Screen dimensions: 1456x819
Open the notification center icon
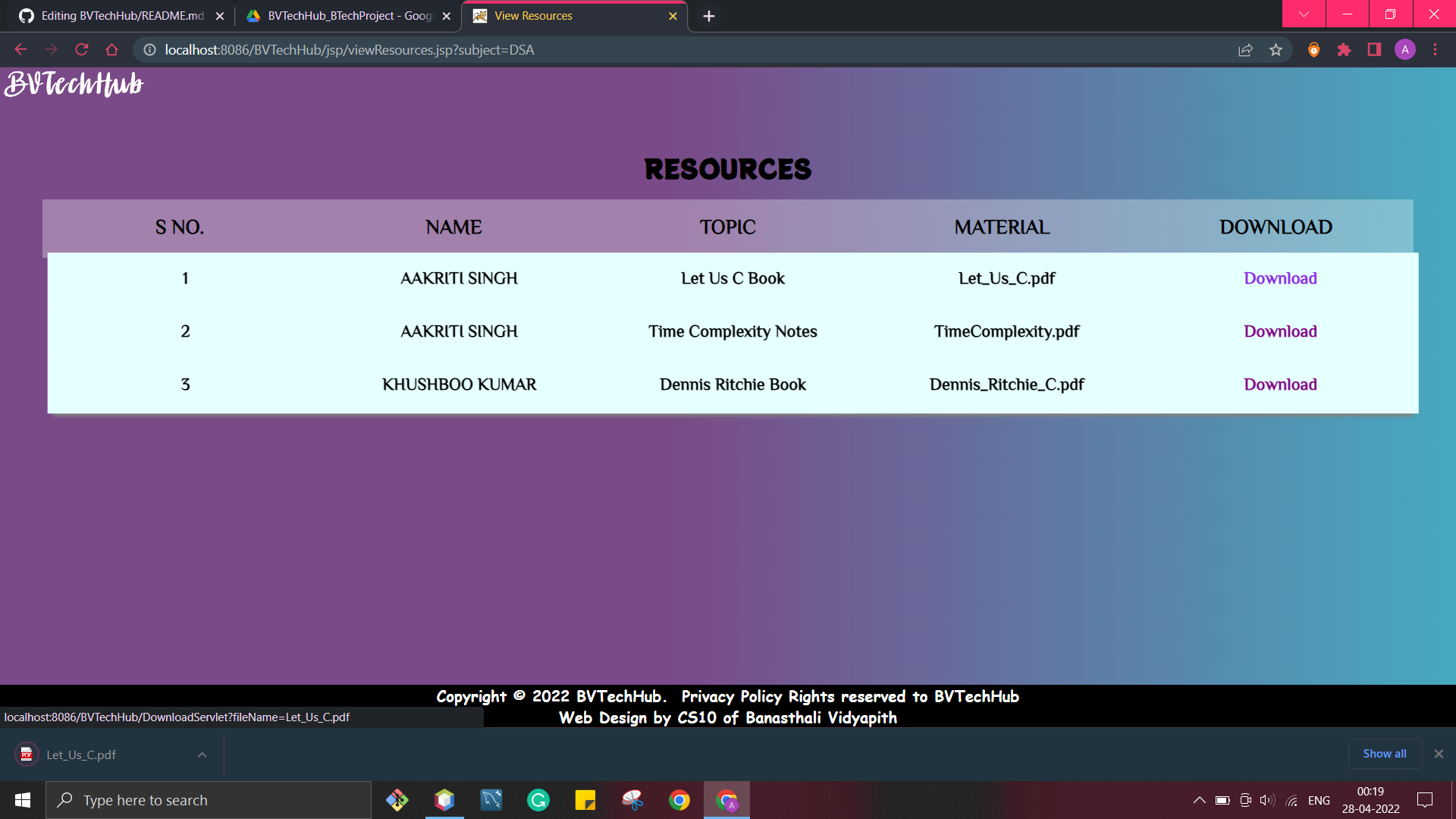[x=1425, y=800]
